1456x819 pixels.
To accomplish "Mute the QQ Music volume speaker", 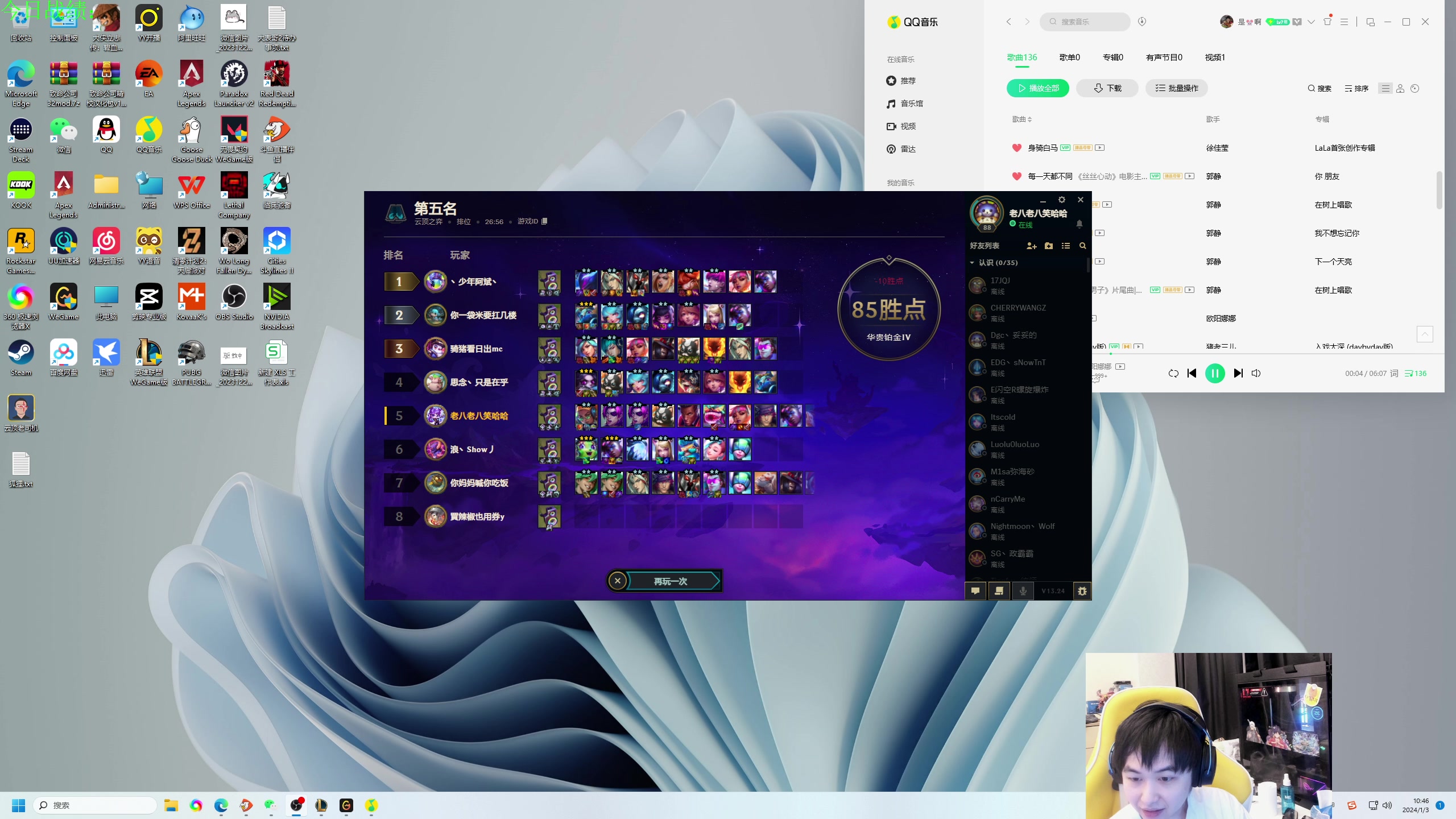I will coord(1256,374).
